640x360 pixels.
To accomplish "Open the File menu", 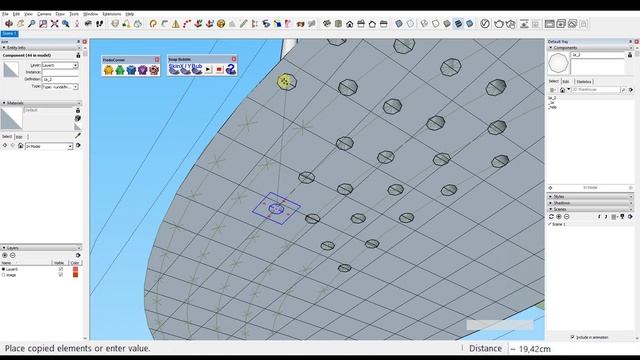I will [x=5, y=14].
